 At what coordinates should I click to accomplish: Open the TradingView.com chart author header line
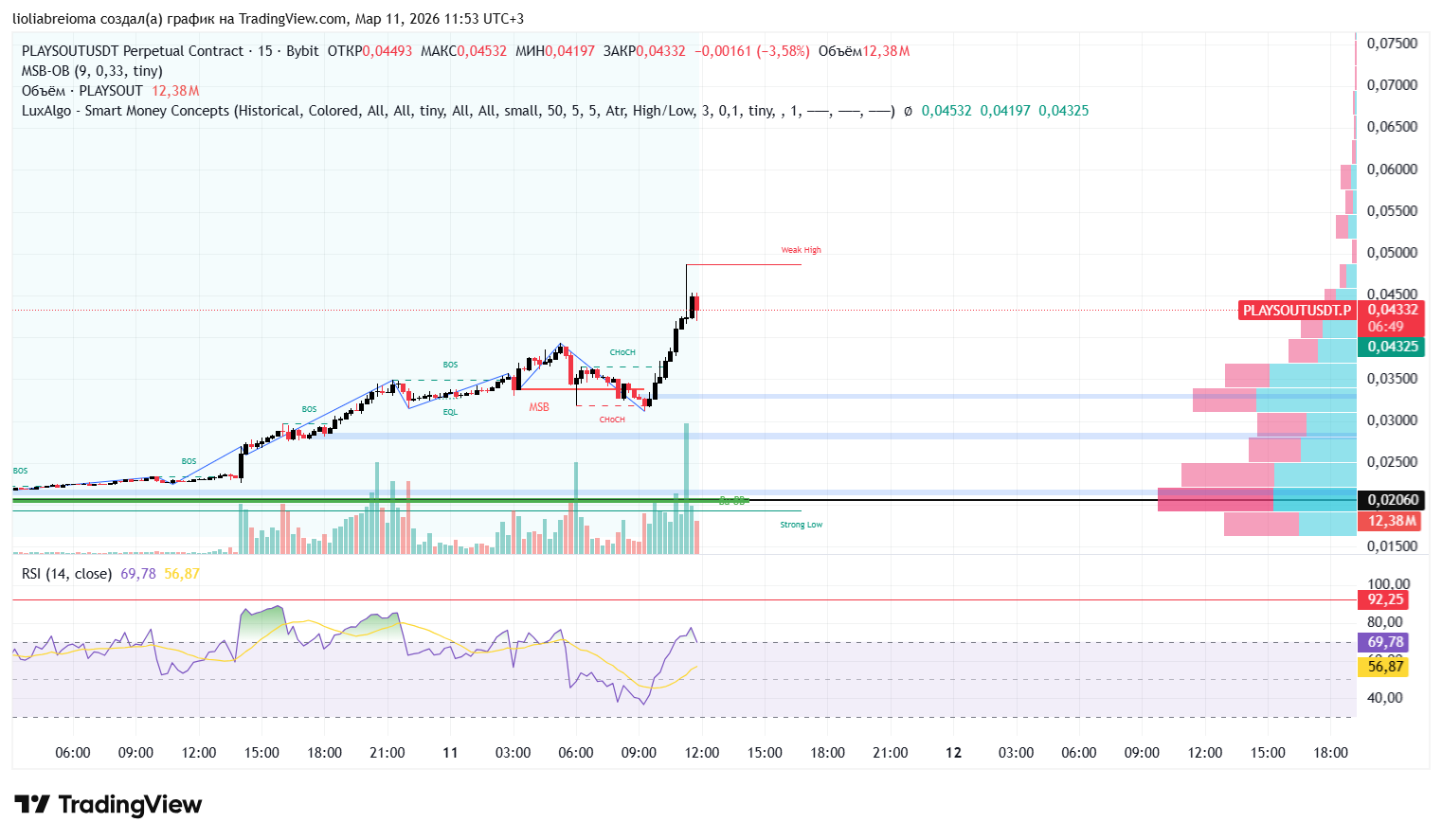coord(267,19)
